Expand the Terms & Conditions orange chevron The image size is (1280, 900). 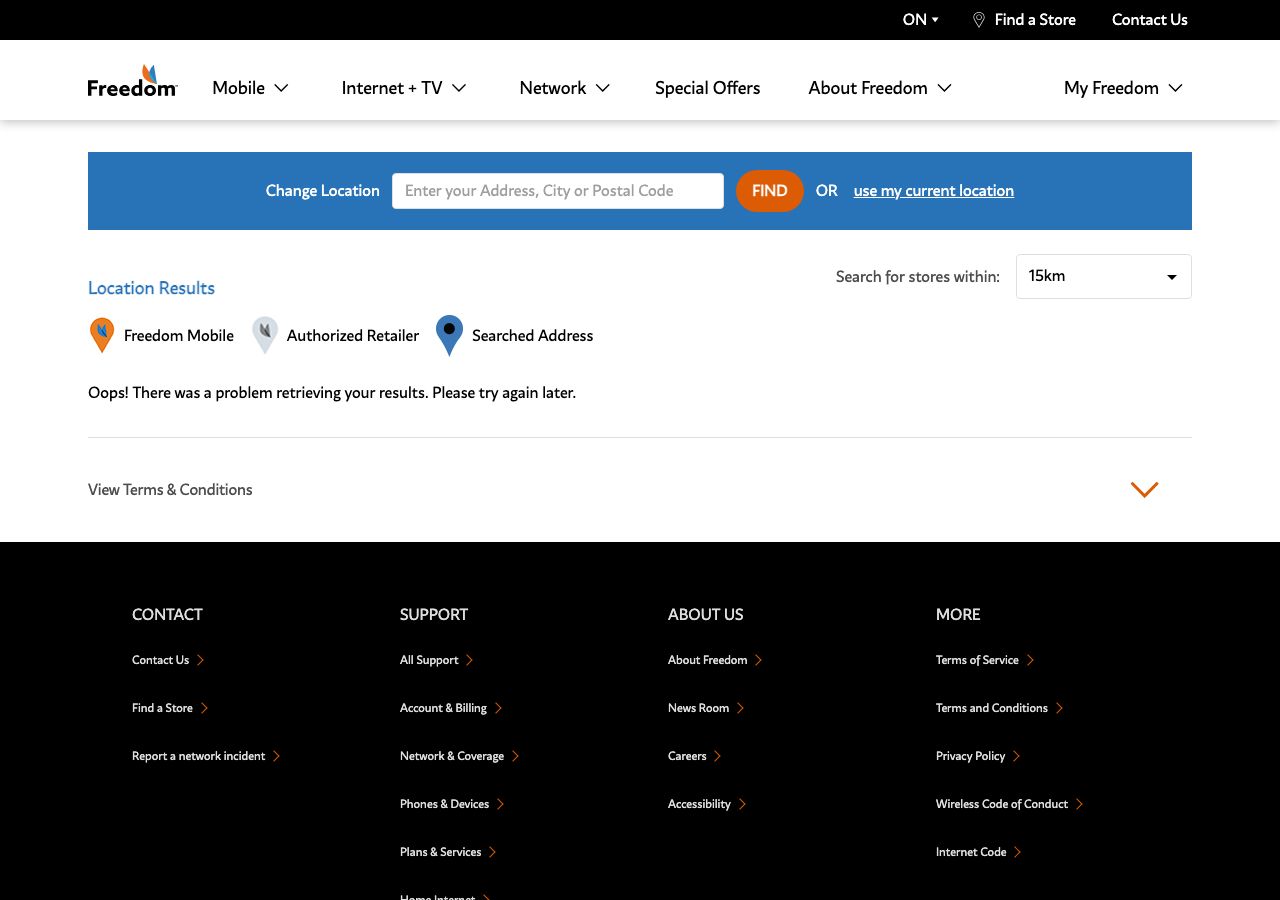pos(1144,489)
